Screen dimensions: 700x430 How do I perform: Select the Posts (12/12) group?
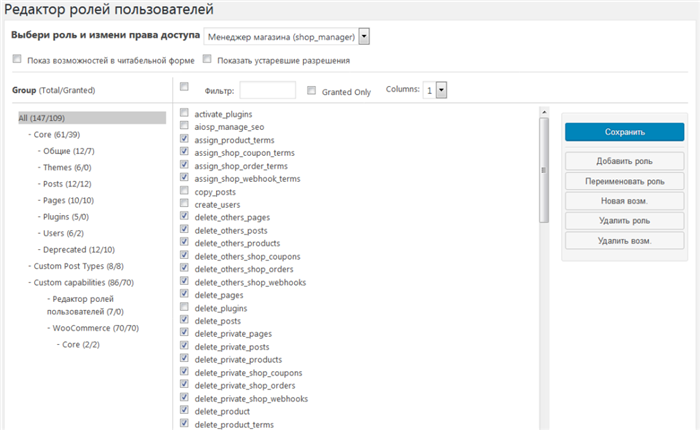click(x=64, y=184)
